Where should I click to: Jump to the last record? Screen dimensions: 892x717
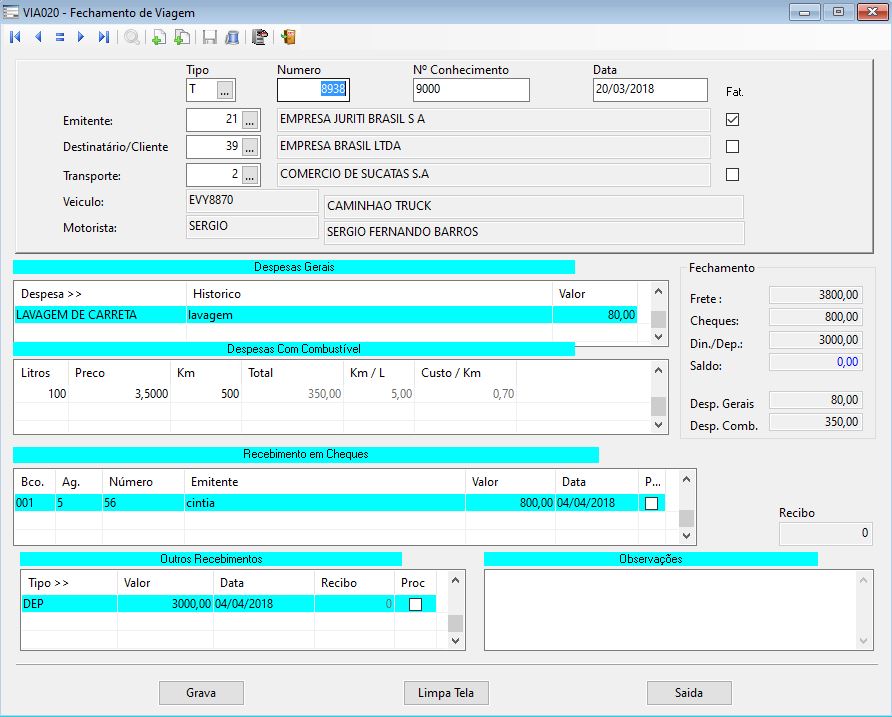[x=104, y=37]
